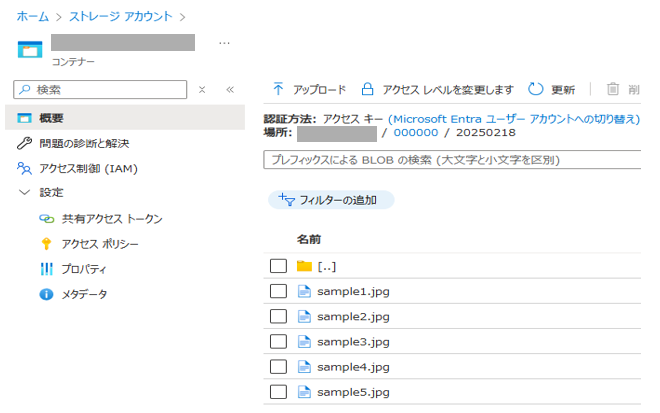Click the parent folder yellow icon
660x413 pixels.
point(304,266)
